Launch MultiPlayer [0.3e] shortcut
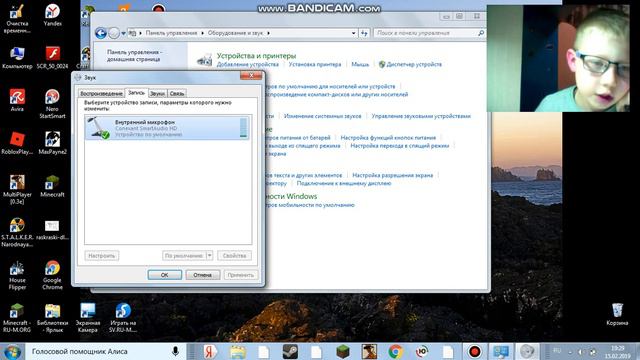Image resolution: width=640 pixels, height=360 pixels. [x=17, y=189]
